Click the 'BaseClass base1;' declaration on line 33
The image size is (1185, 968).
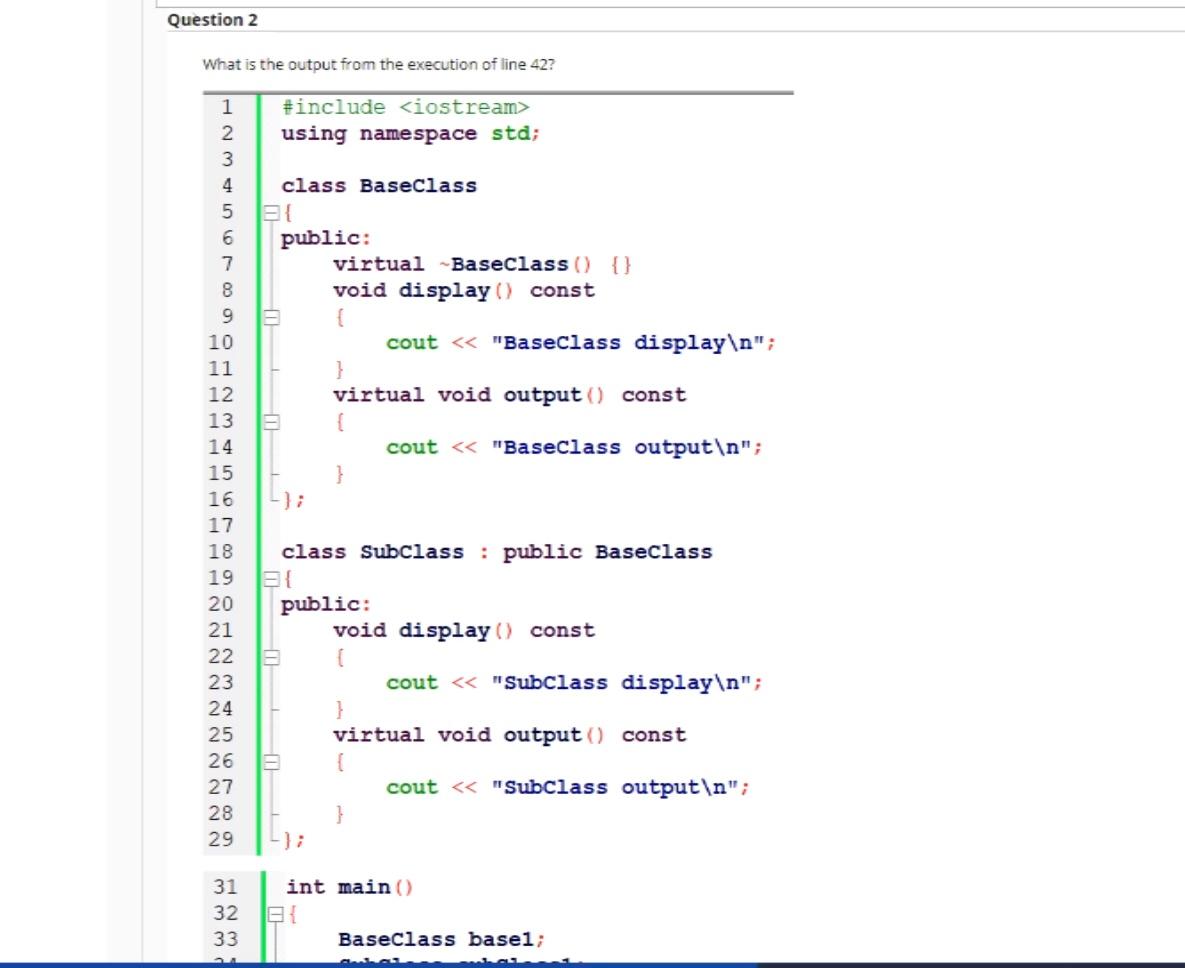pyautogui.click(x=441, y=939)
